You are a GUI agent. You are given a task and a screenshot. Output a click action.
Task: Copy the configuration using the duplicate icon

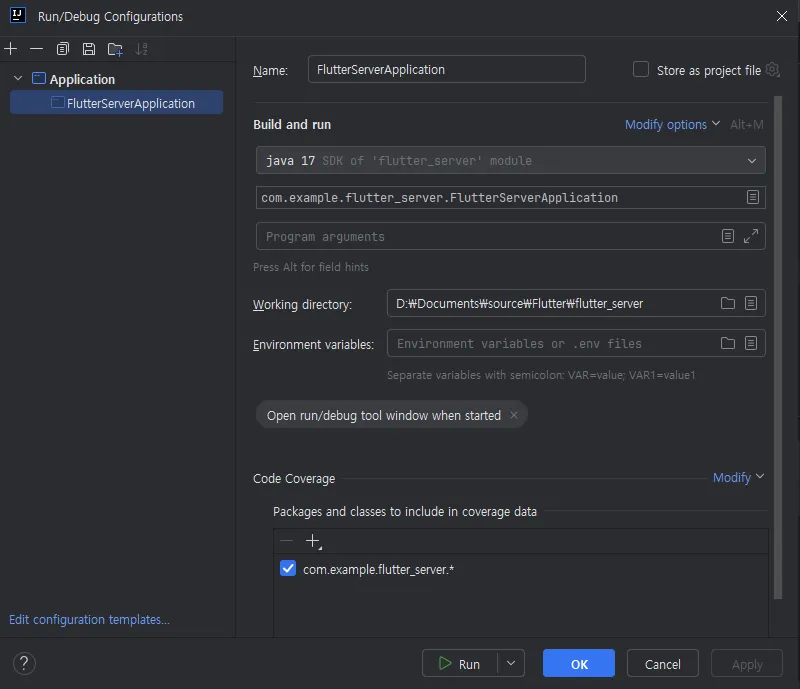point(62,49)
